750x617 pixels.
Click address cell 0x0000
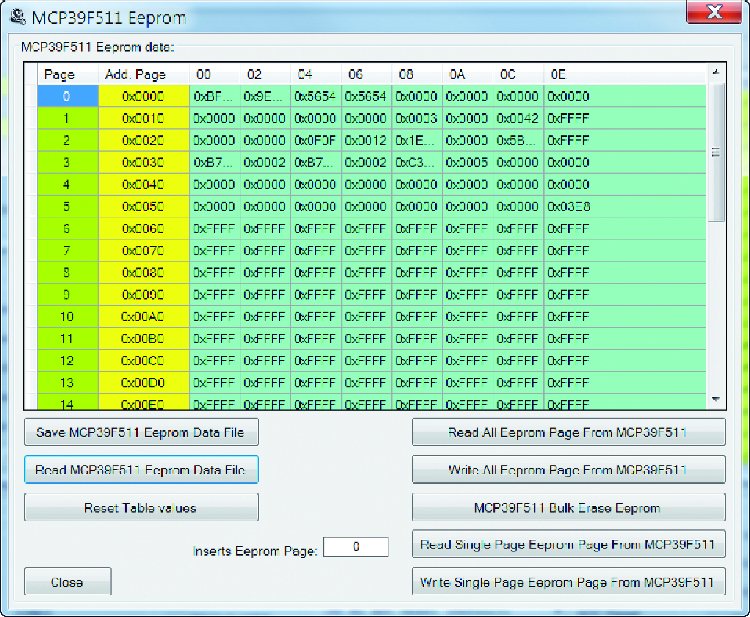pyautogui.click(x=143, y=96)
